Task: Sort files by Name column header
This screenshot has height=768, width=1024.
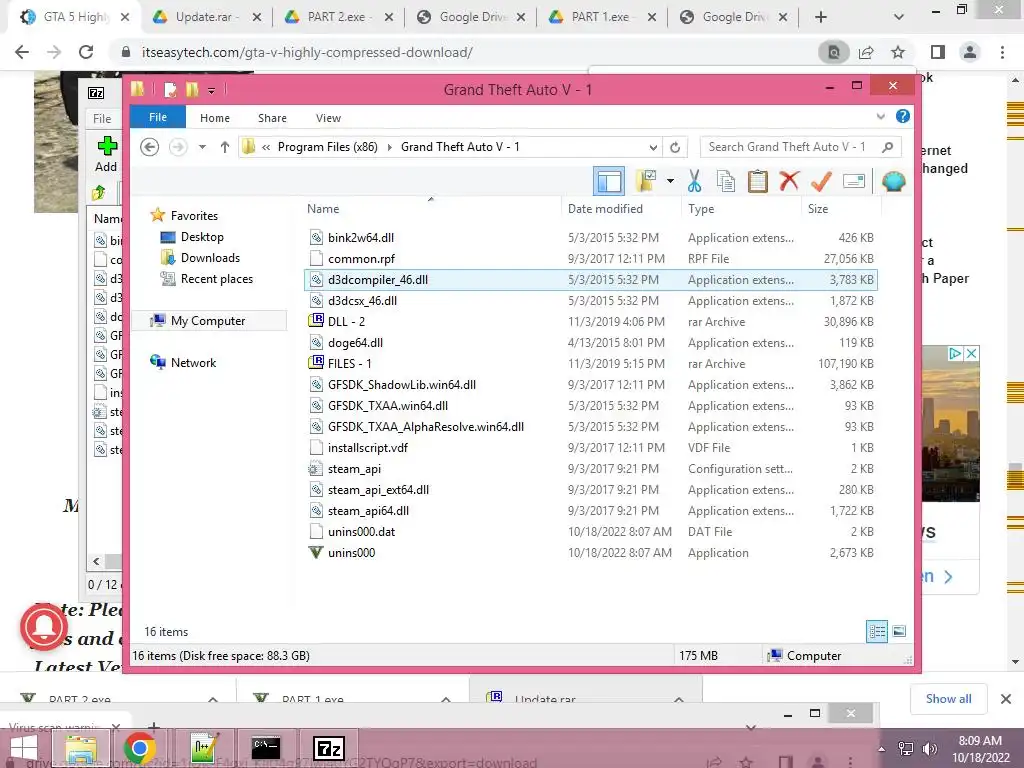Action: pyautogui.click(x=323, y=209)
